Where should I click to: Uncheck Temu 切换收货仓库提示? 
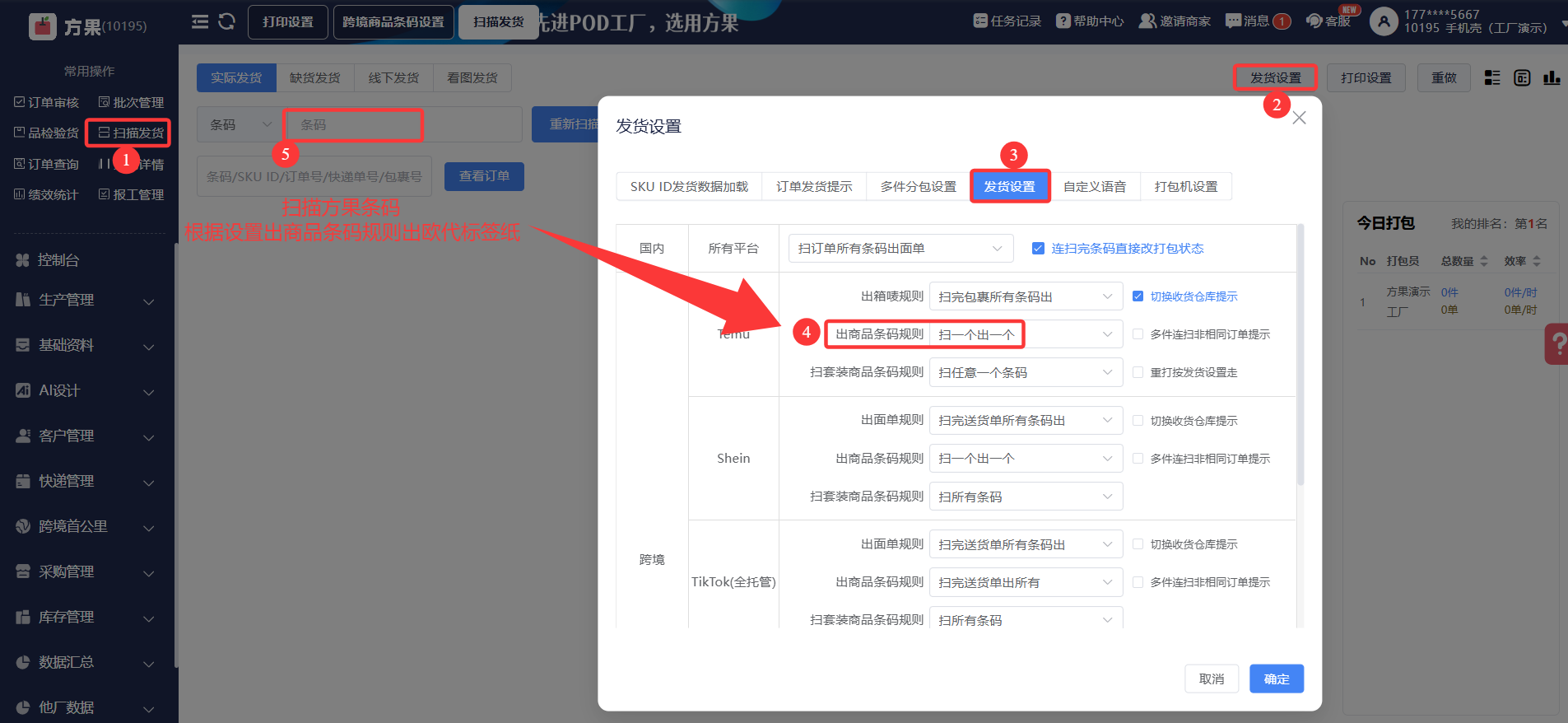point(1138,296)
